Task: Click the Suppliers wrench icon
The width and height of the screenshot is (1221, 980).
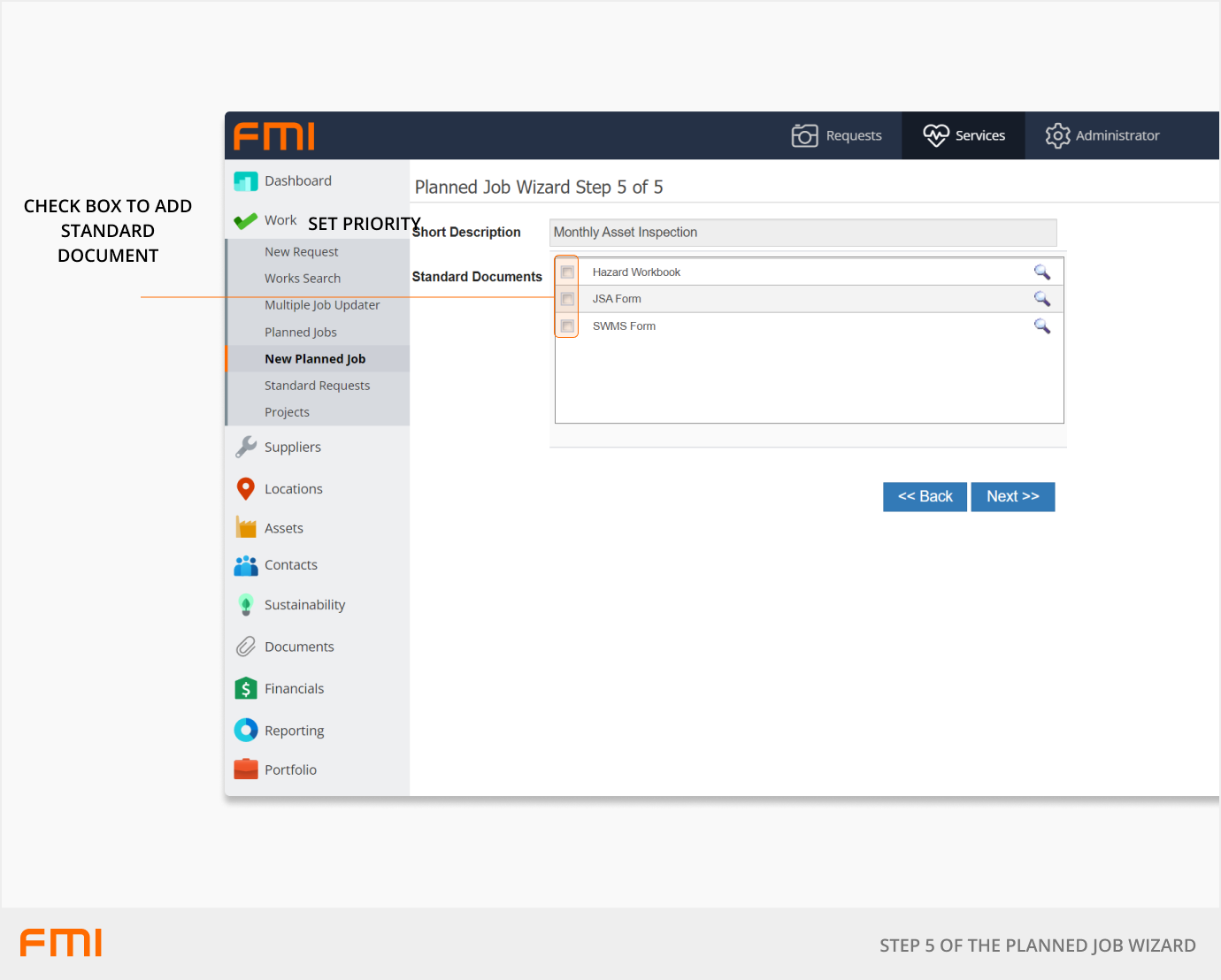Action: 245,448
